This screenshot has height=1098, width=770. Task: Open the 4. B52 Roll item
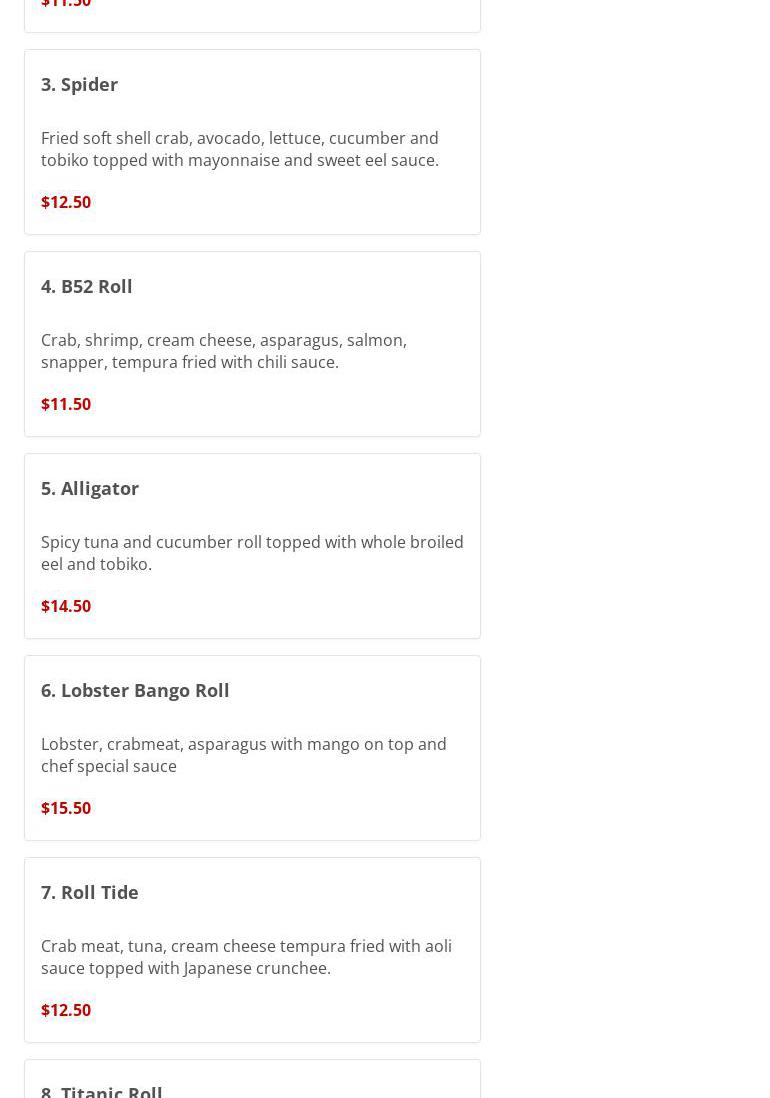pyautogui.click(x=86, y=286)
